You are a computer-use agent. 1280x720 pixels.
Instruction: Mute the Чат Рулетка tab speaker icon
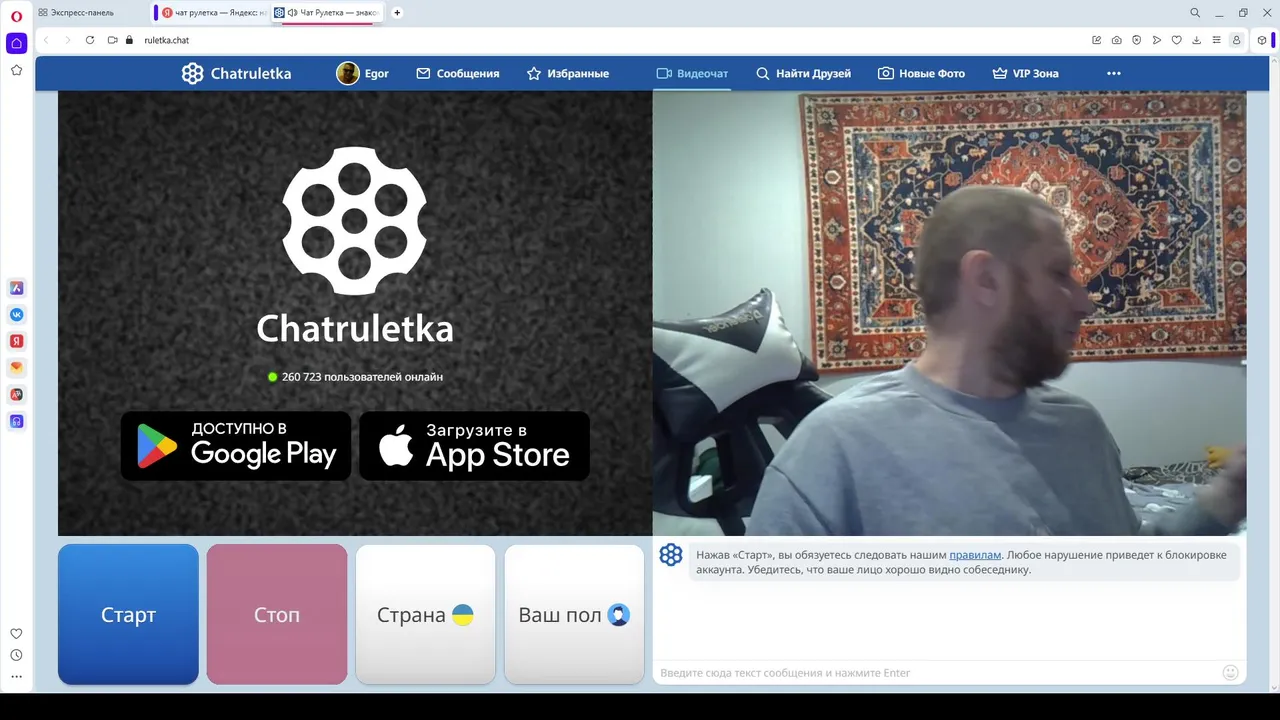(292, 13)
